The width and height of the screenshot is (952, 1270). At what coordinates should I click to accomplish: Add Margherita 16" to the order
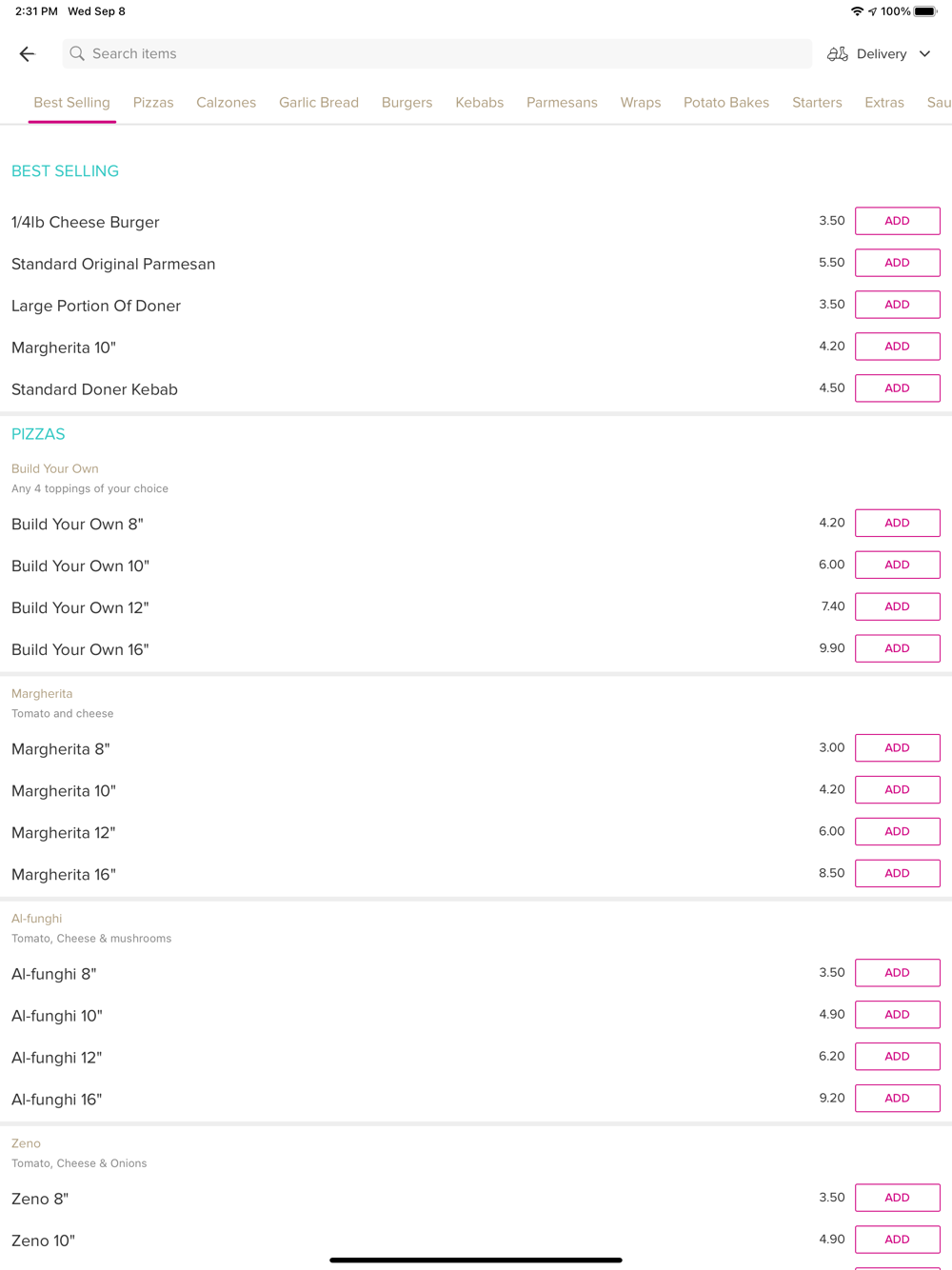pos(898,873)
